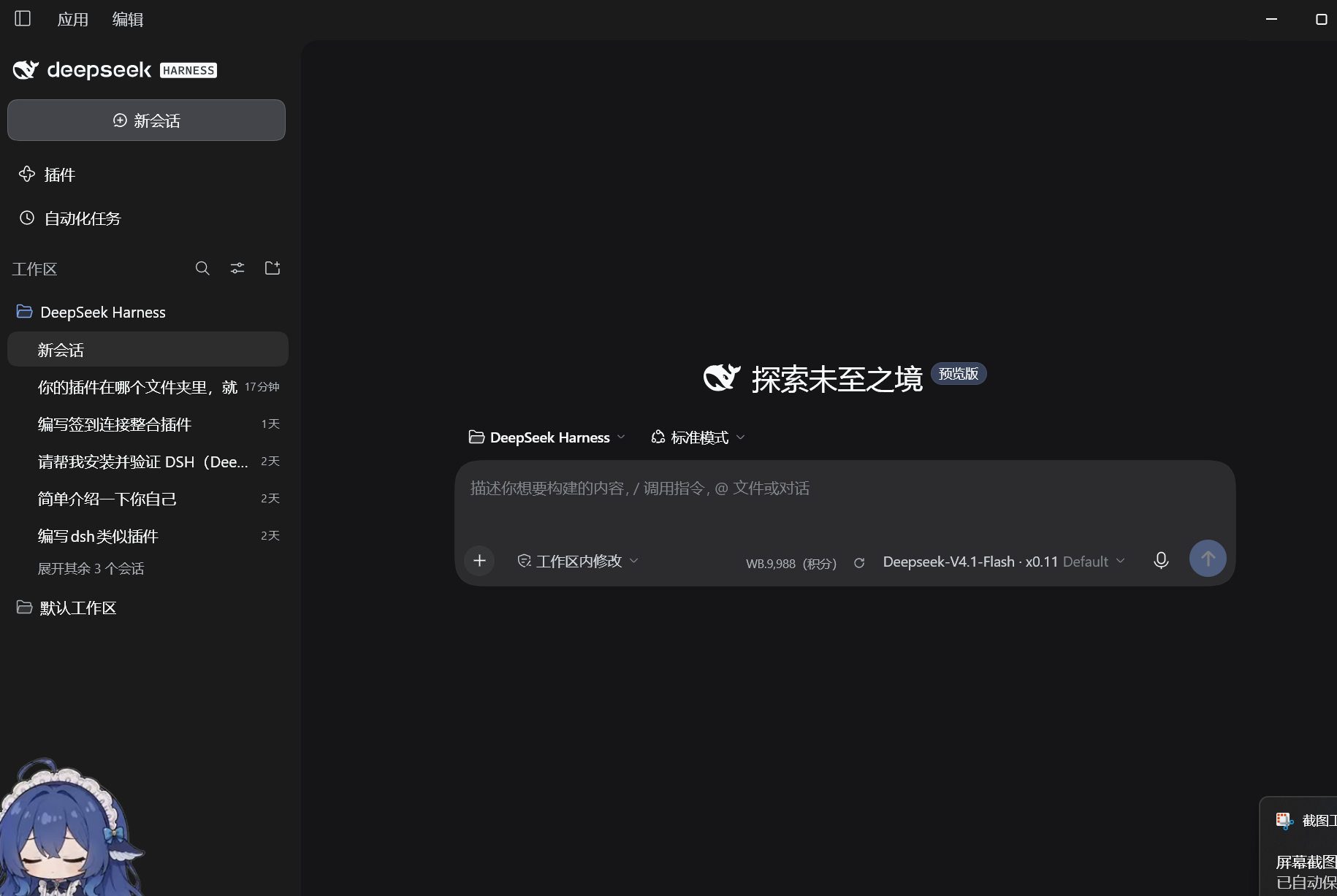Open Deepseek-V4.1-Flash model selector
Viewport: 1337px width, 896px height.
tap(1004, 562)
